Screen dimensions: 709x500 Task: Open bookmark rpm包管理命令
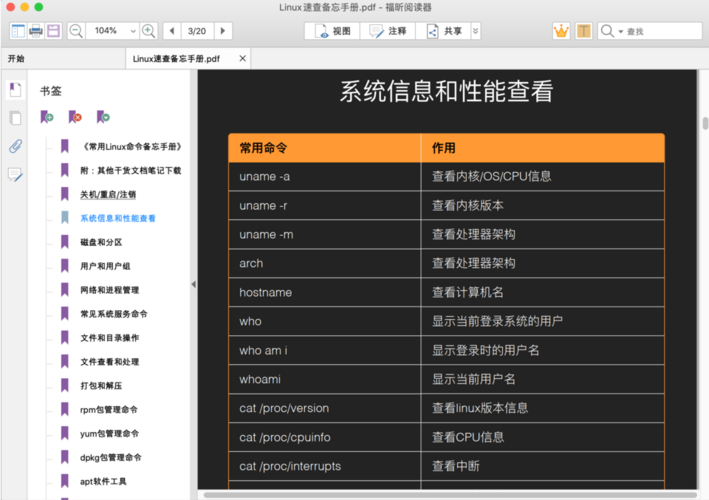(109, 410)
